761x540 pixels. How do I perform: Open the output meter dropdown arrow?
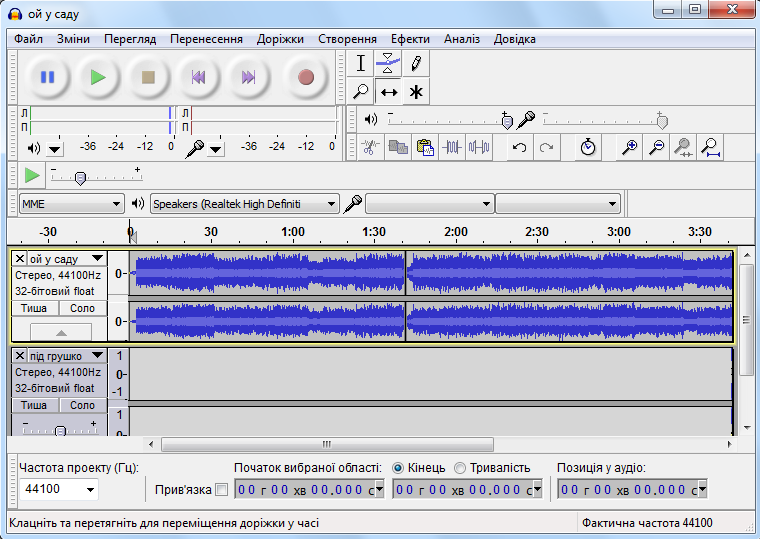tap(55, 149)
